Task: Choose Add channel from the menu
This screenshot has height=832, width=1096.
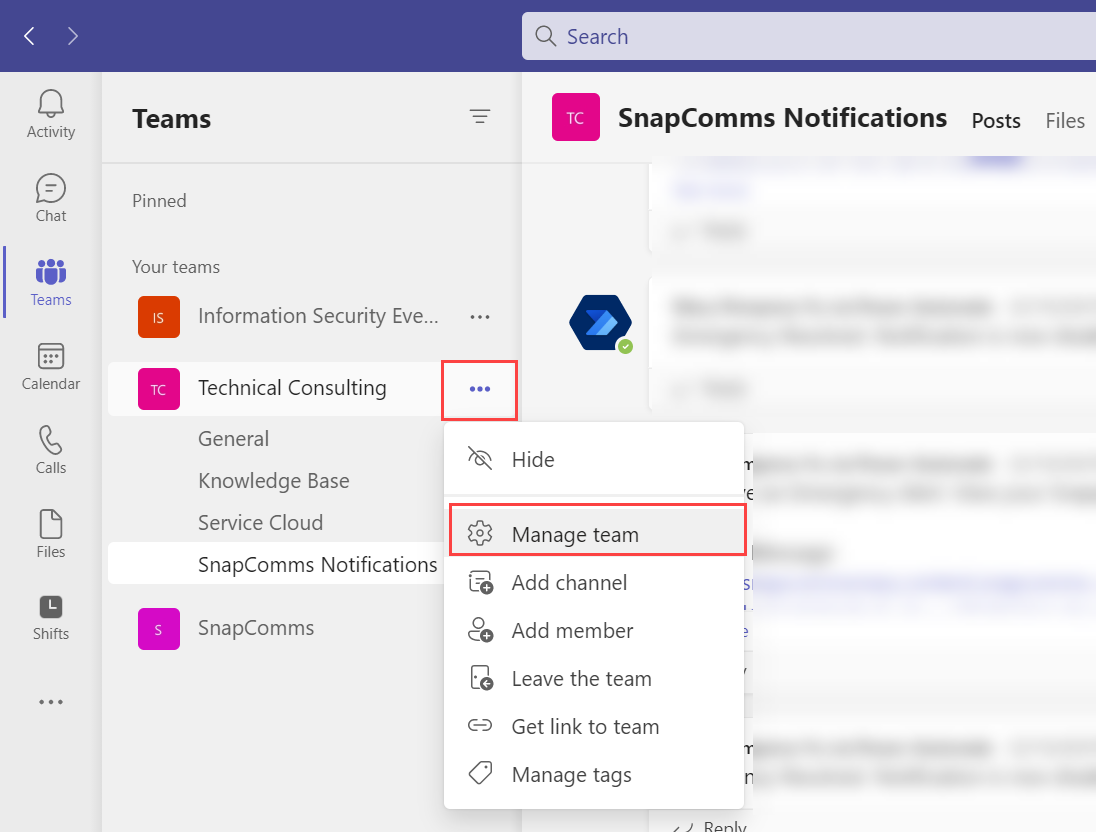Action: [x=594, y=582]
